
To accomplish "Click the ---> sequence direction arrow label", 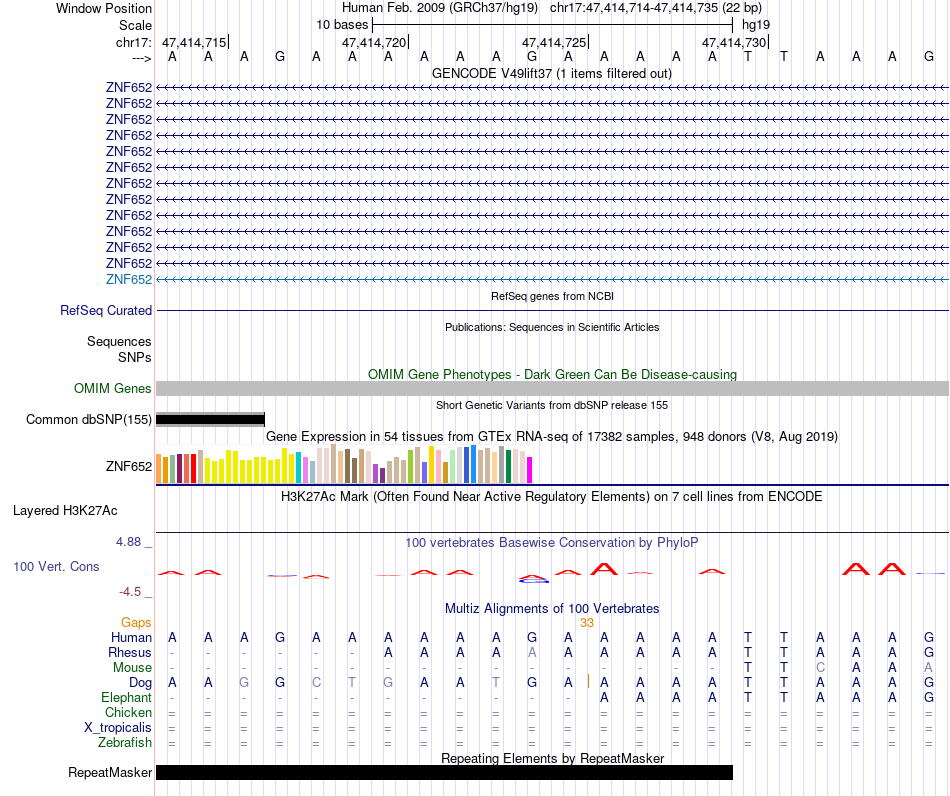I will point(141,58).
